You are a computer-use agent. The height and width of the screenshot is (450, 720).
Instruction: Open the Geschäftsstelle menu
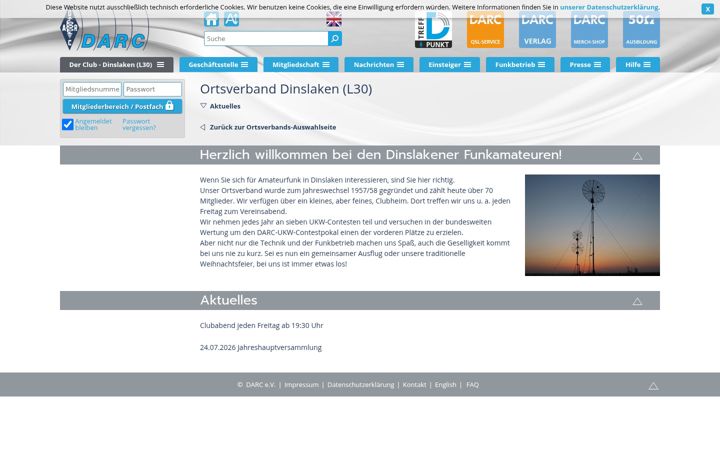pos(218,65)
